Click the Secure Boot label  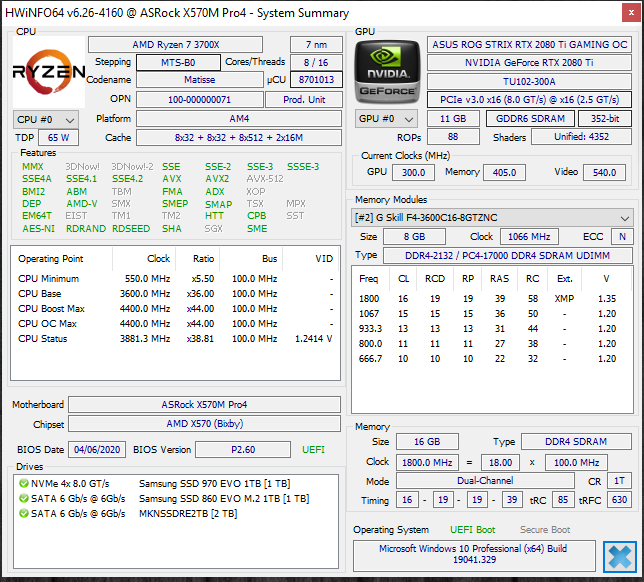pyautogui.click(x=545, y=530)
